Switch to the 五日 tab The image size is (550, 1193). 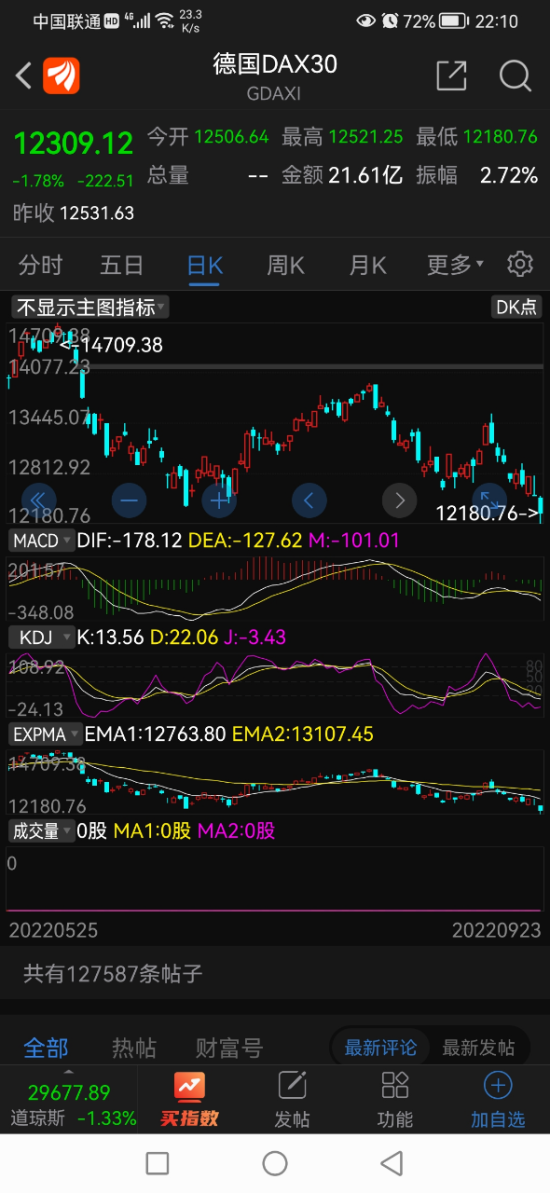point(122,265)
